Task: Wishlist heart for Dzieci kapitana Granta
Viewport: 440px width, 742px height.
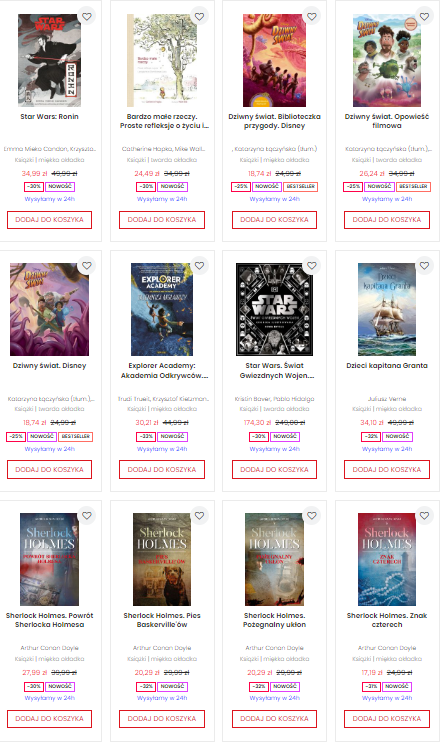Action: tap(424, 266)
